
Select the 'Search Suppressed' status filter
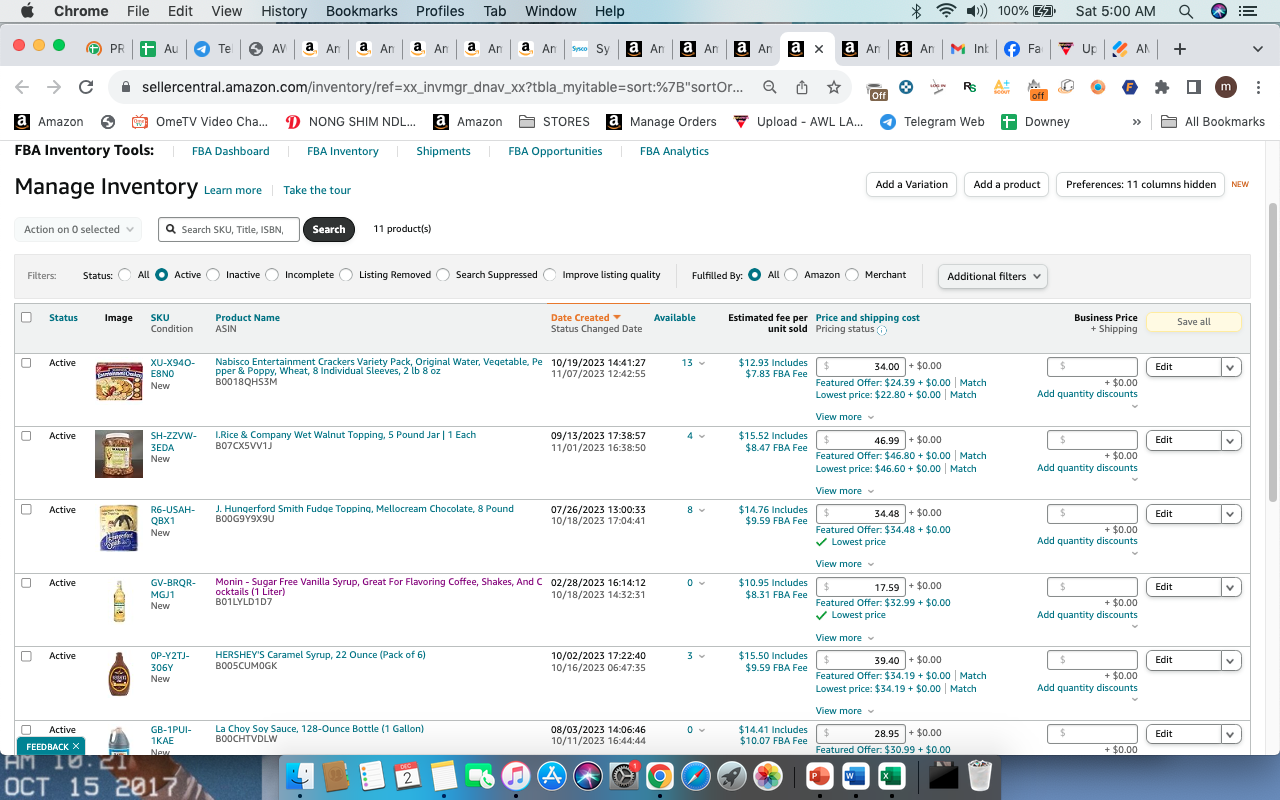[x=443, y=275]
